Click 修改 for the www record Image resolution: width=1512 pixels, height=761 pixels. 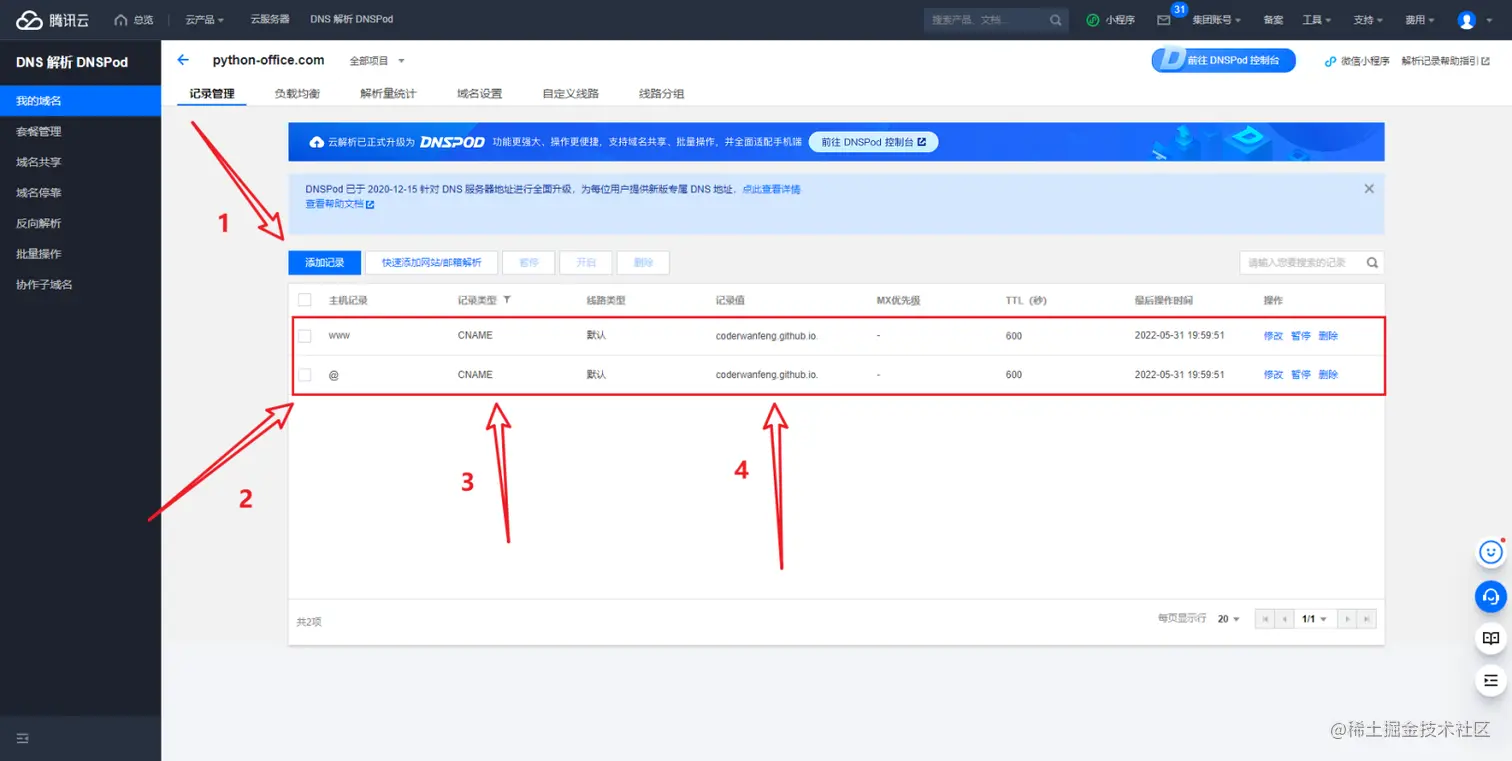pyautogui.click(x=1273, y=336)
